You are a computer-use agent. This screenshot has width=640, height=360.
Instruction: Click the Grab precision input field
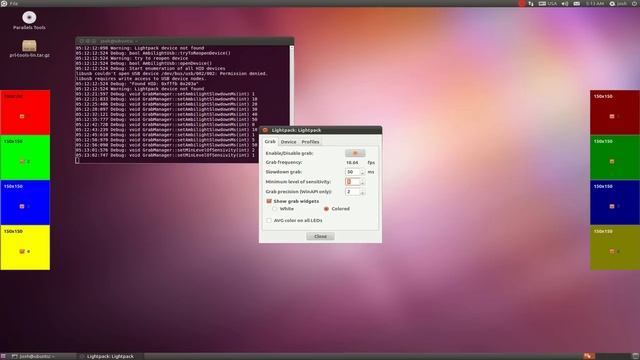(353, 191)
